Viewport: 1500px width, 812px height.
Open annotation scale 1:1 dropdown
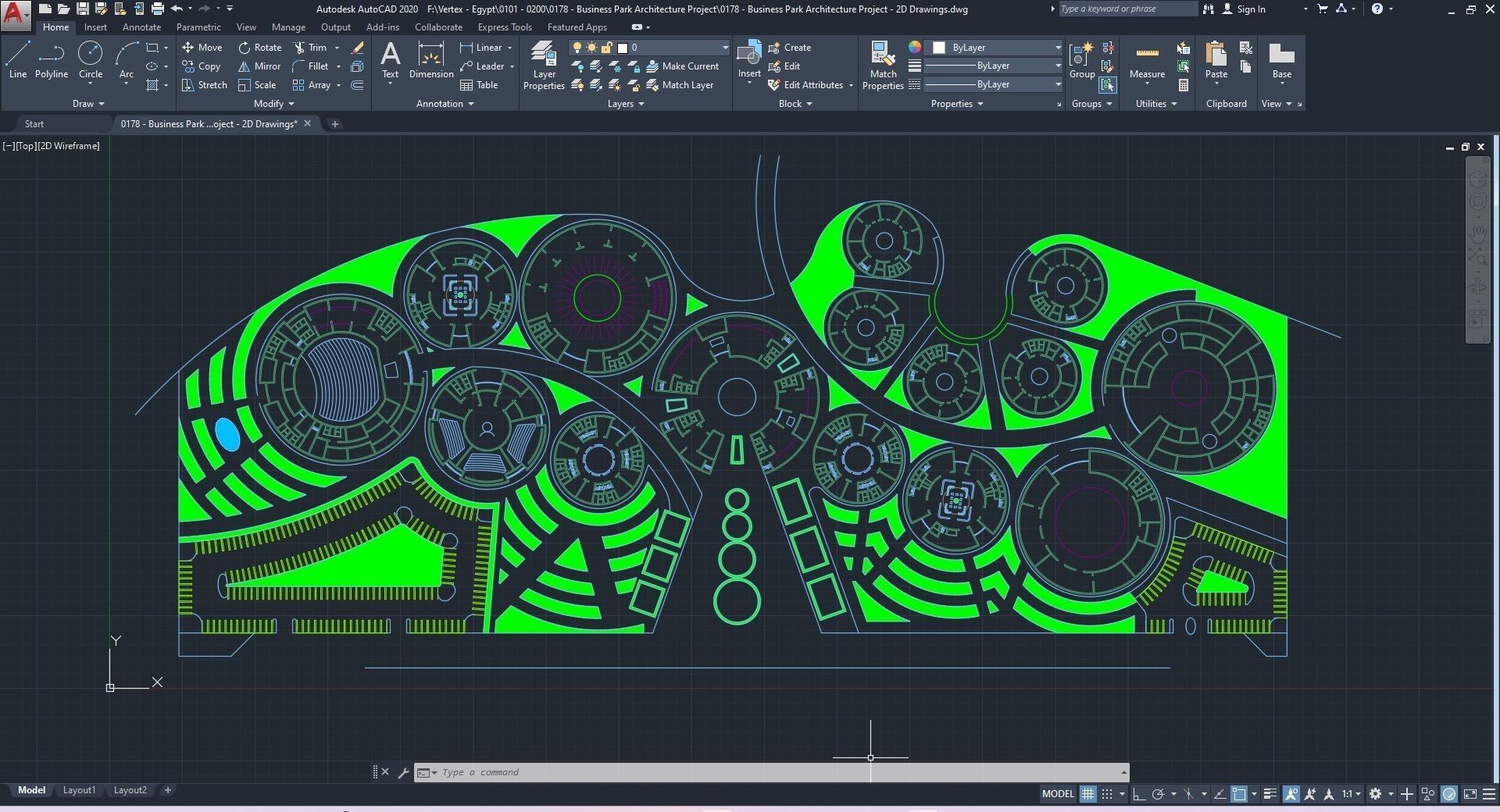click(x=1352, y=794)
